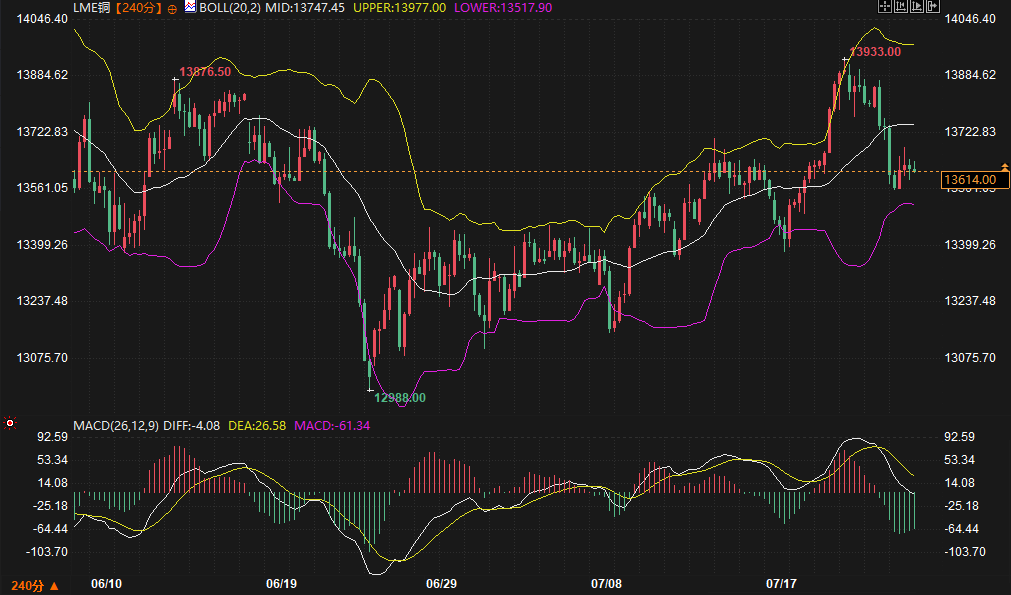Click the orange circled-plus icon beside 240分
Viewport: 1011px width, 595px height.
(172, 9)
